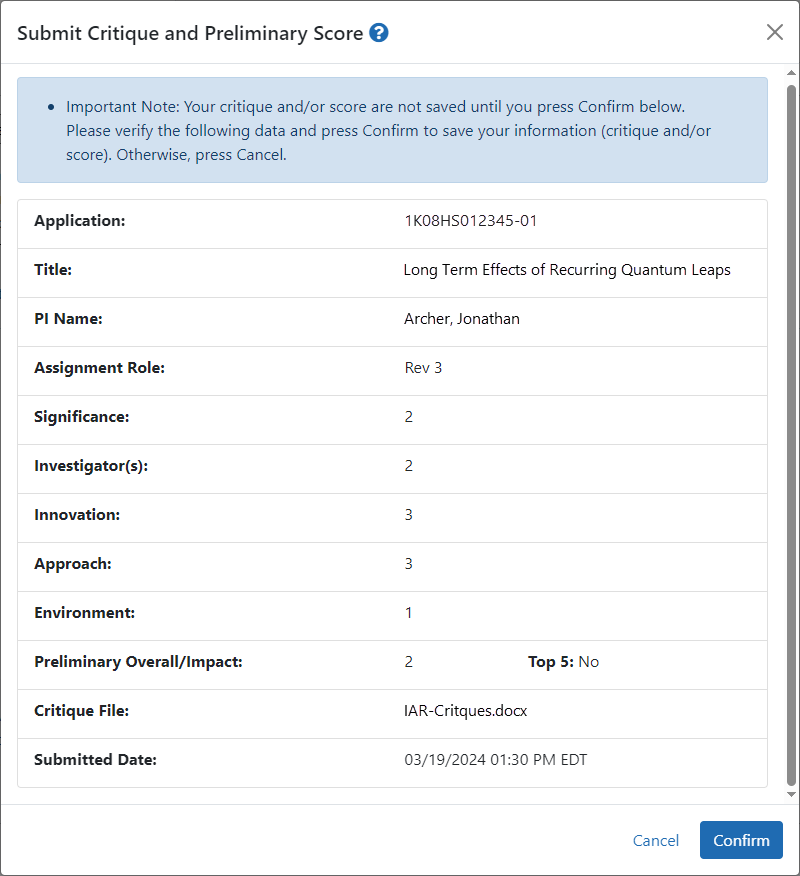Screen dimensions: 800x876
Task: Click the Significance score value
Action: (x=409, y=417)
